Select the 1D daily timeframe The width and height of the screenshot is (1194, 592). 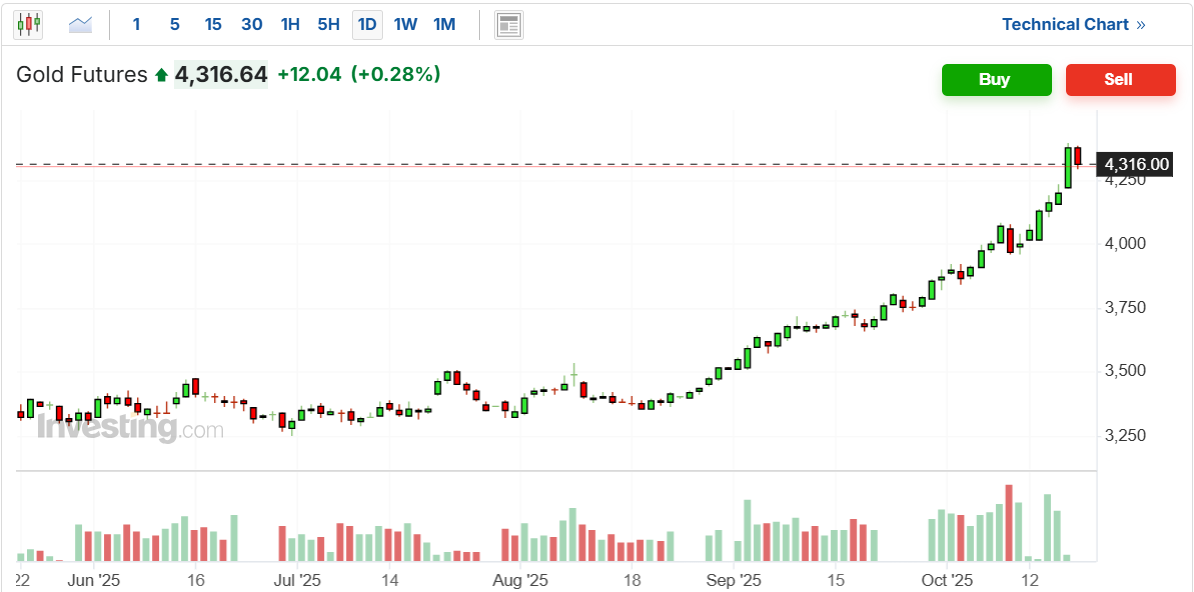(367, 24)
